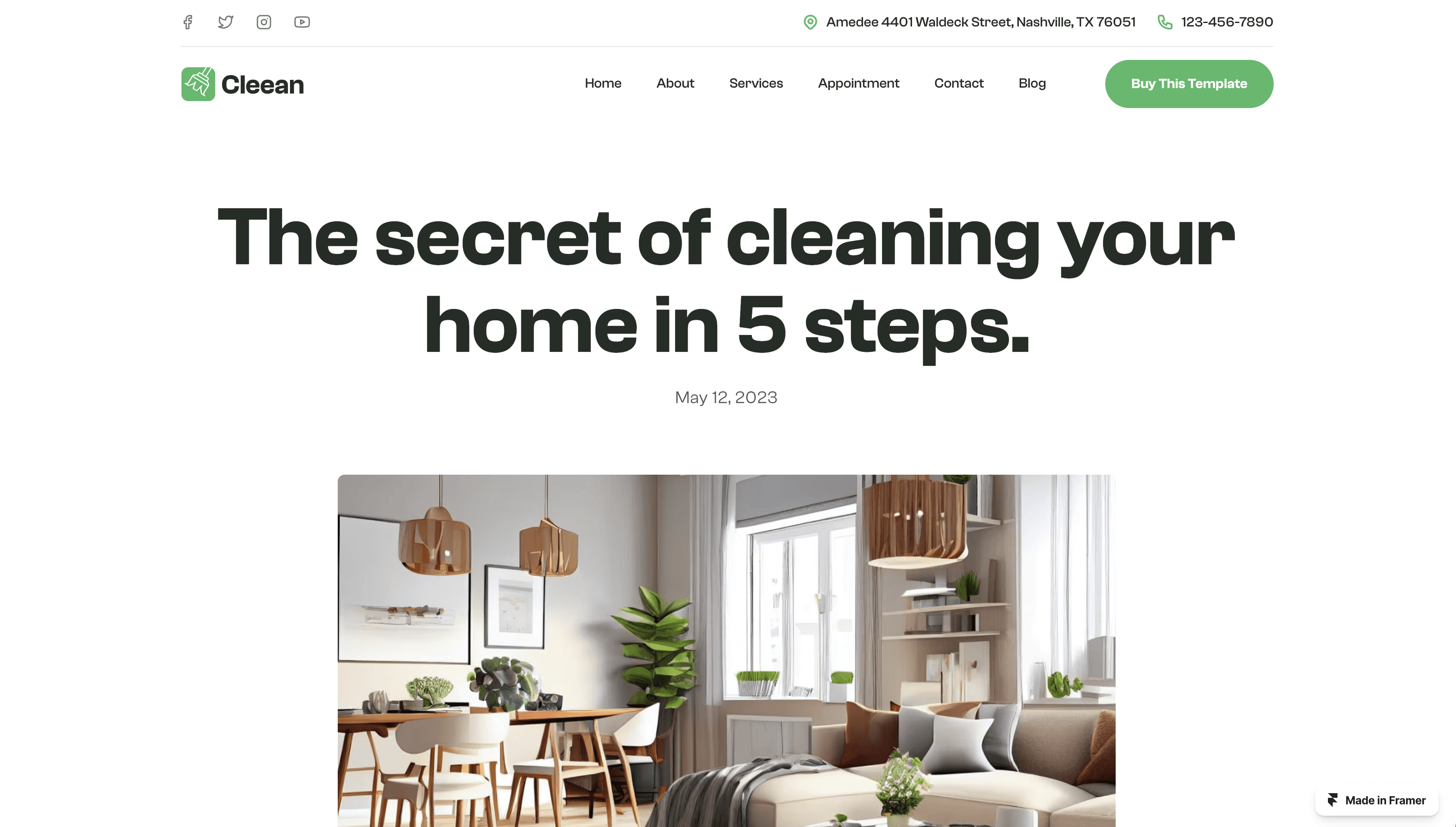Open the Blog menu item
This screenshot has height=827, width=1456.
coord(1031,83)
